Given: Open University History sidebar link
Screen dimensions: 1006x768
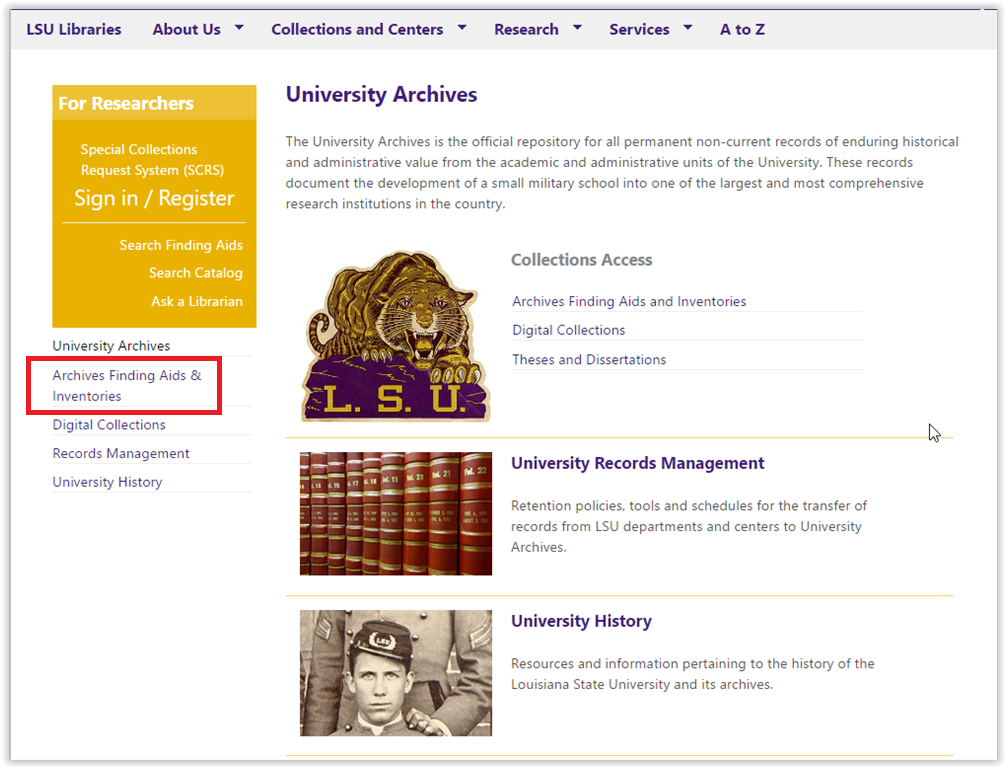Looking at the screenshot, I should coord(107,482).
